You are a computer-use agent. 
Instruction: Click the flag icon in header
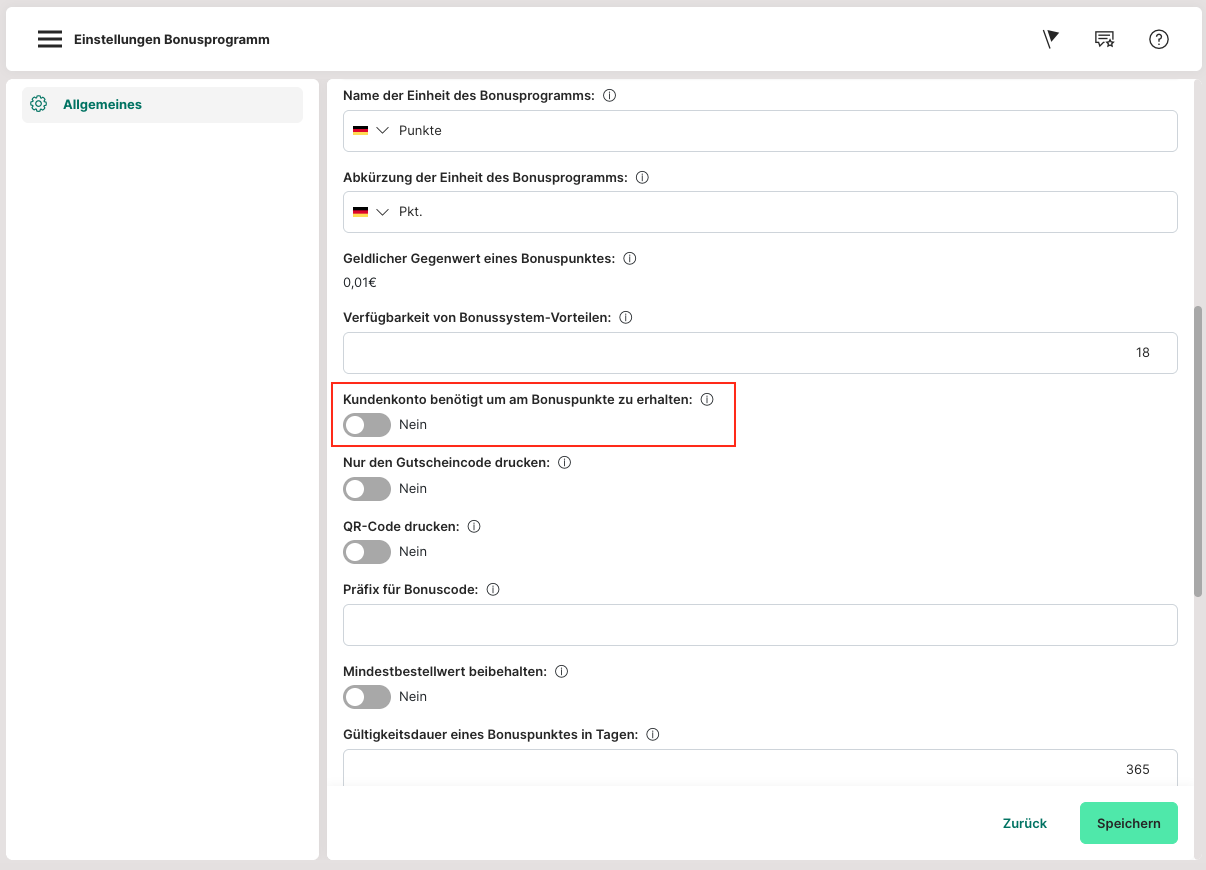pos(1050,39)
